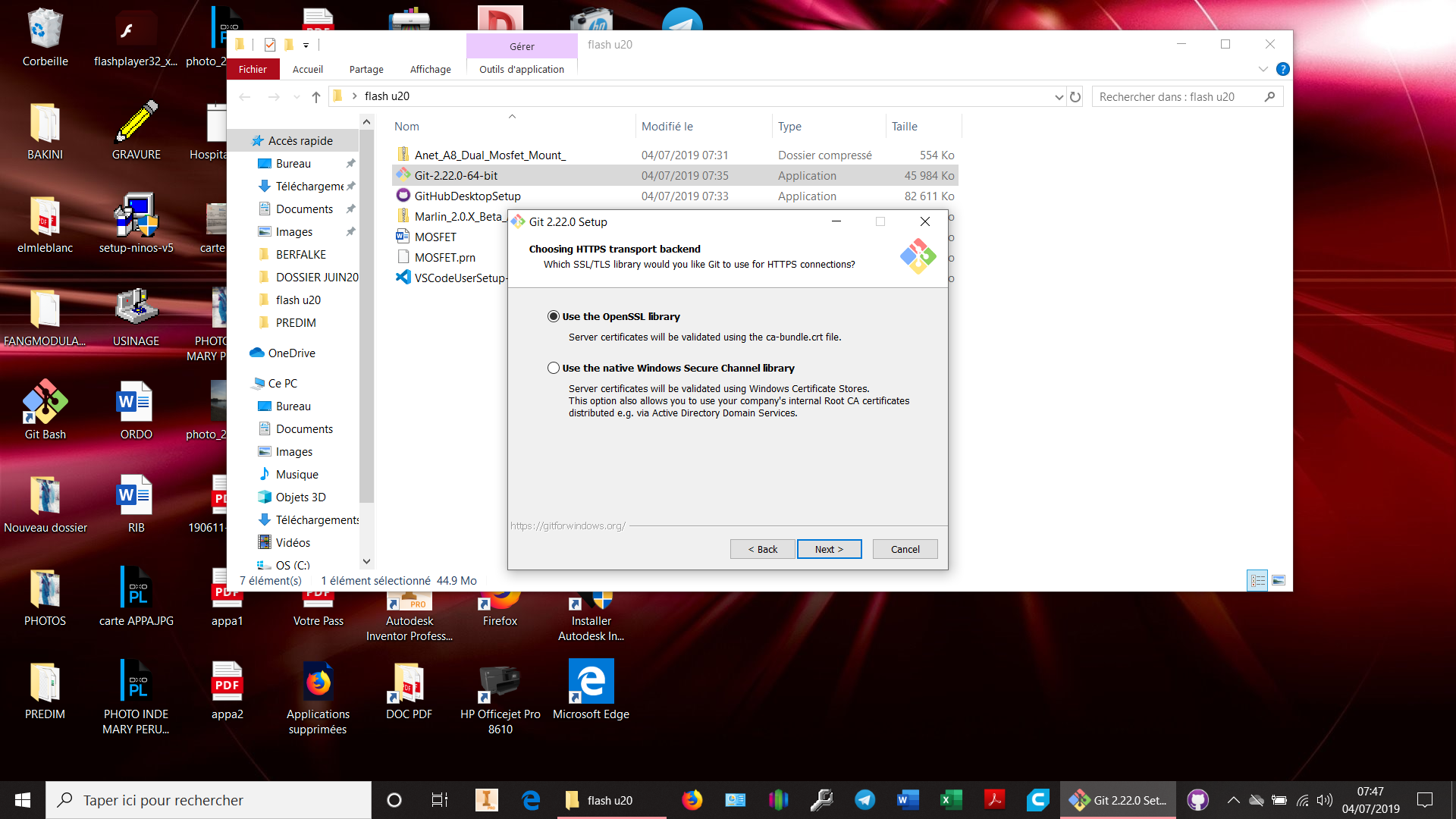Viewport: 1456px width, 819px height.
Task: Switch to the Partage ribbon tab
Action: 366,69
